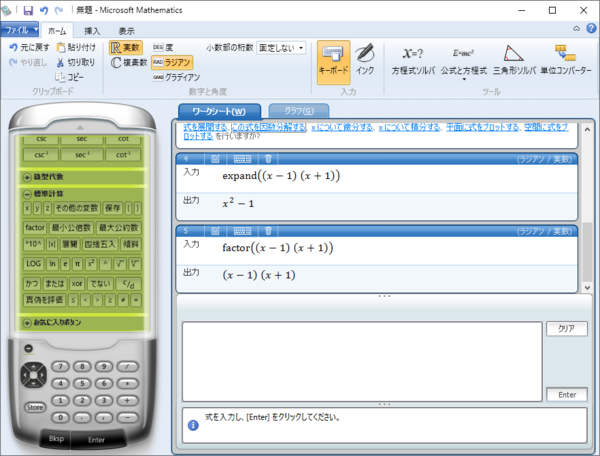Delete entry 4 with trash icon
The image size is (600, 456).
pyautogui.click(x=268, y=159)
